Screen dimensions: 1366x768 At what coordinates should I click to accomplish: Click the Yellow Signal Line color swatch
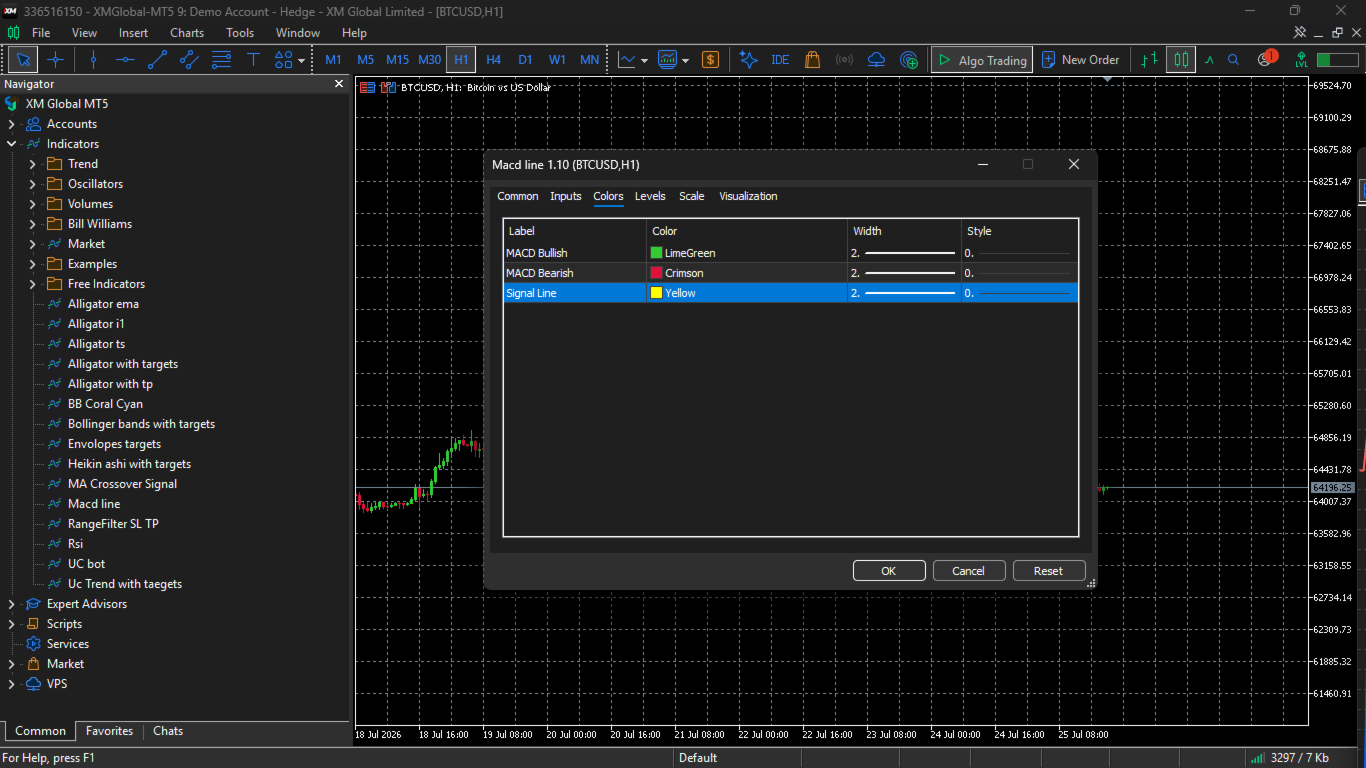(x=657, y=293)
